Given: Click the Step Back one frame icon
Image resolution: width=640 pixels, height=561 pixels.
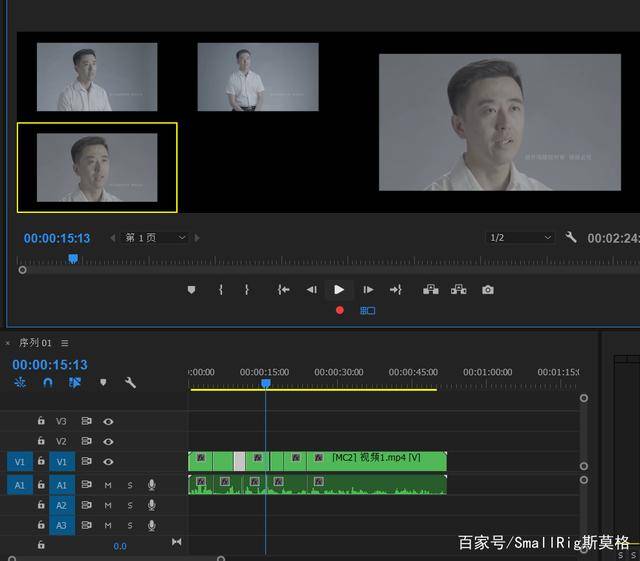Looking at the screenshot, I should point(311,290).
